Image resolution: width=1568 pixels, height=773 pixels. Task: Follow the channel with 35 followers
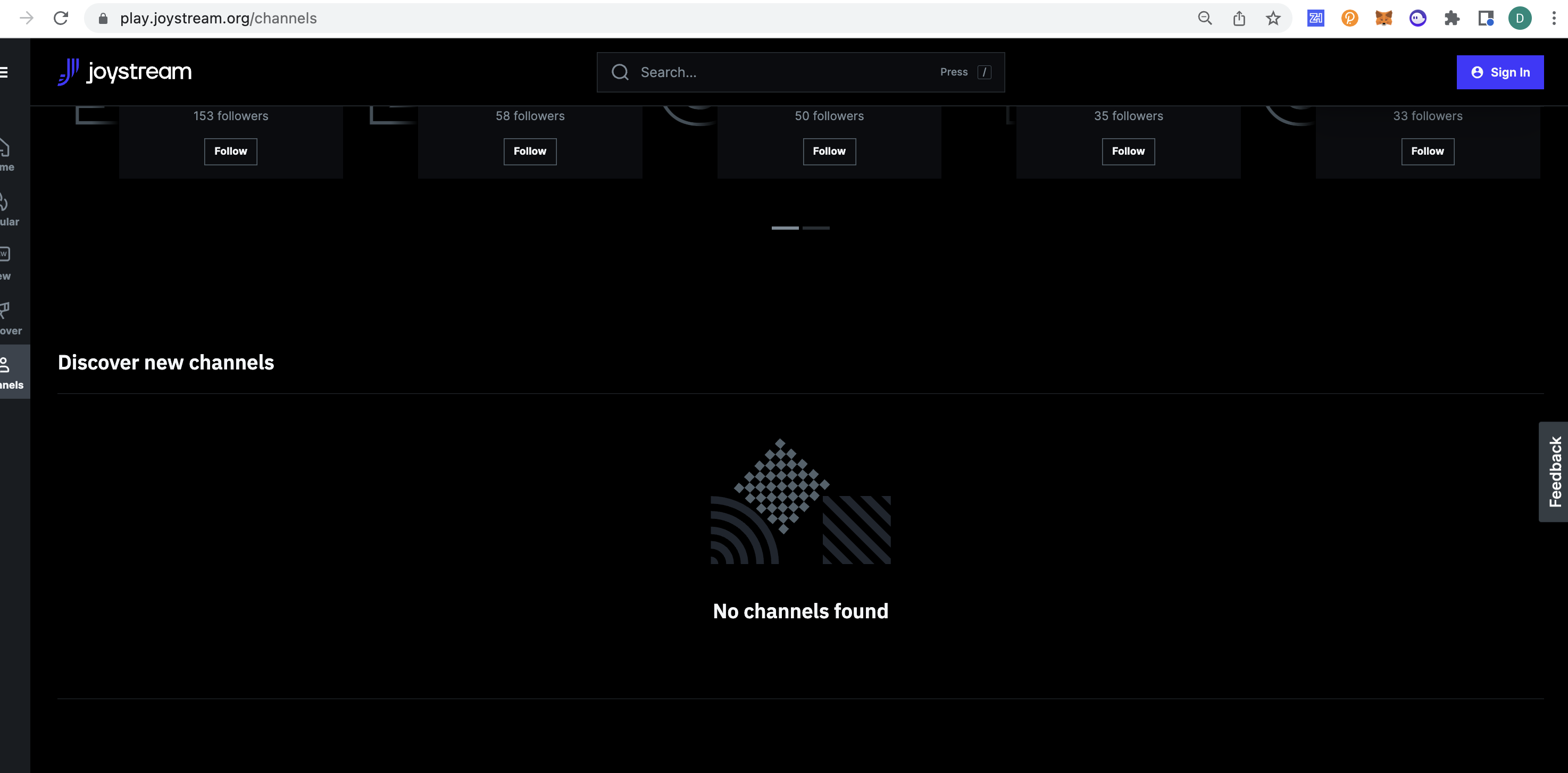[1128, 152]
